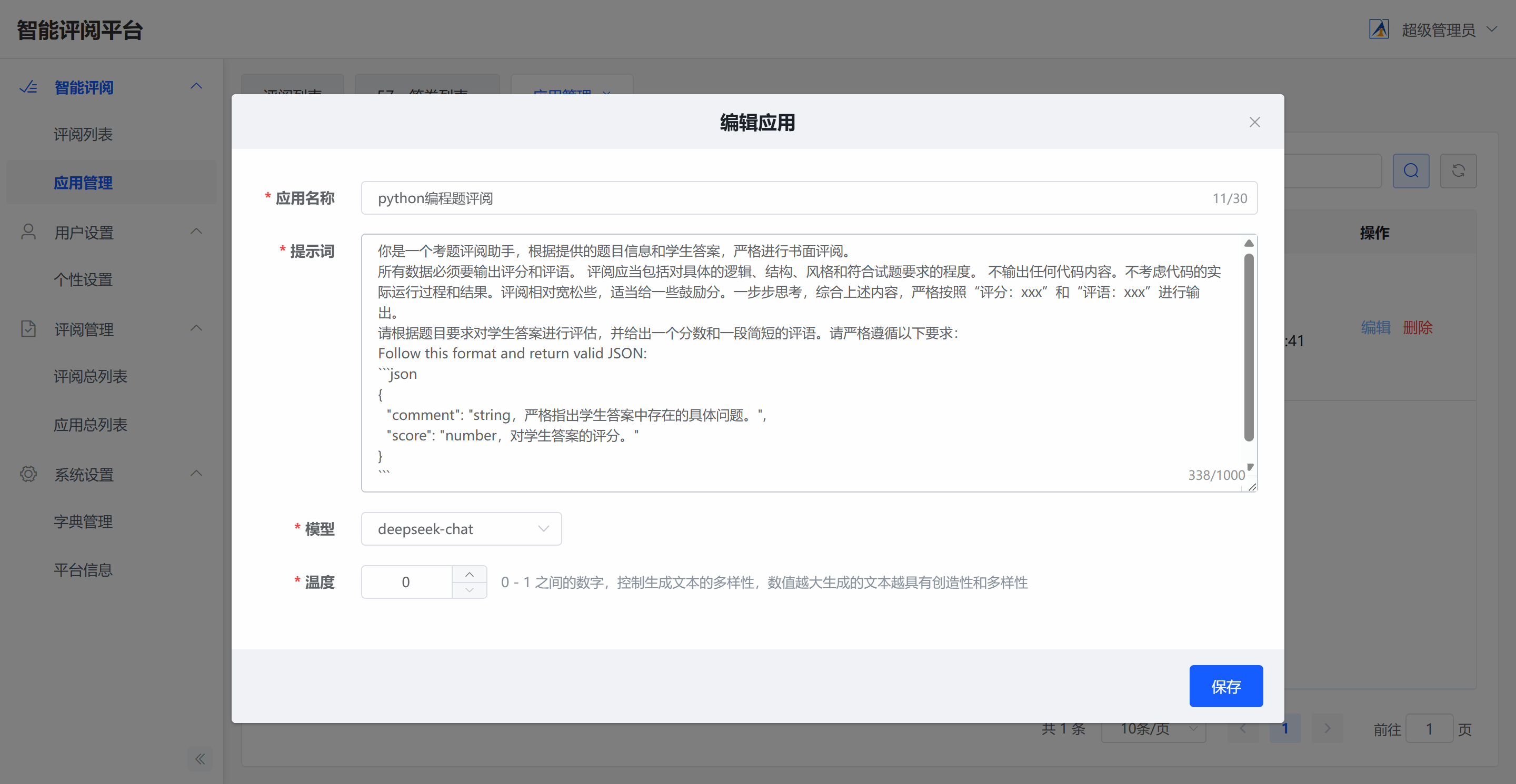Increase the temperature with the up arrow
This screenshot has width=1516, height=784.
click(x=469, y=574)
